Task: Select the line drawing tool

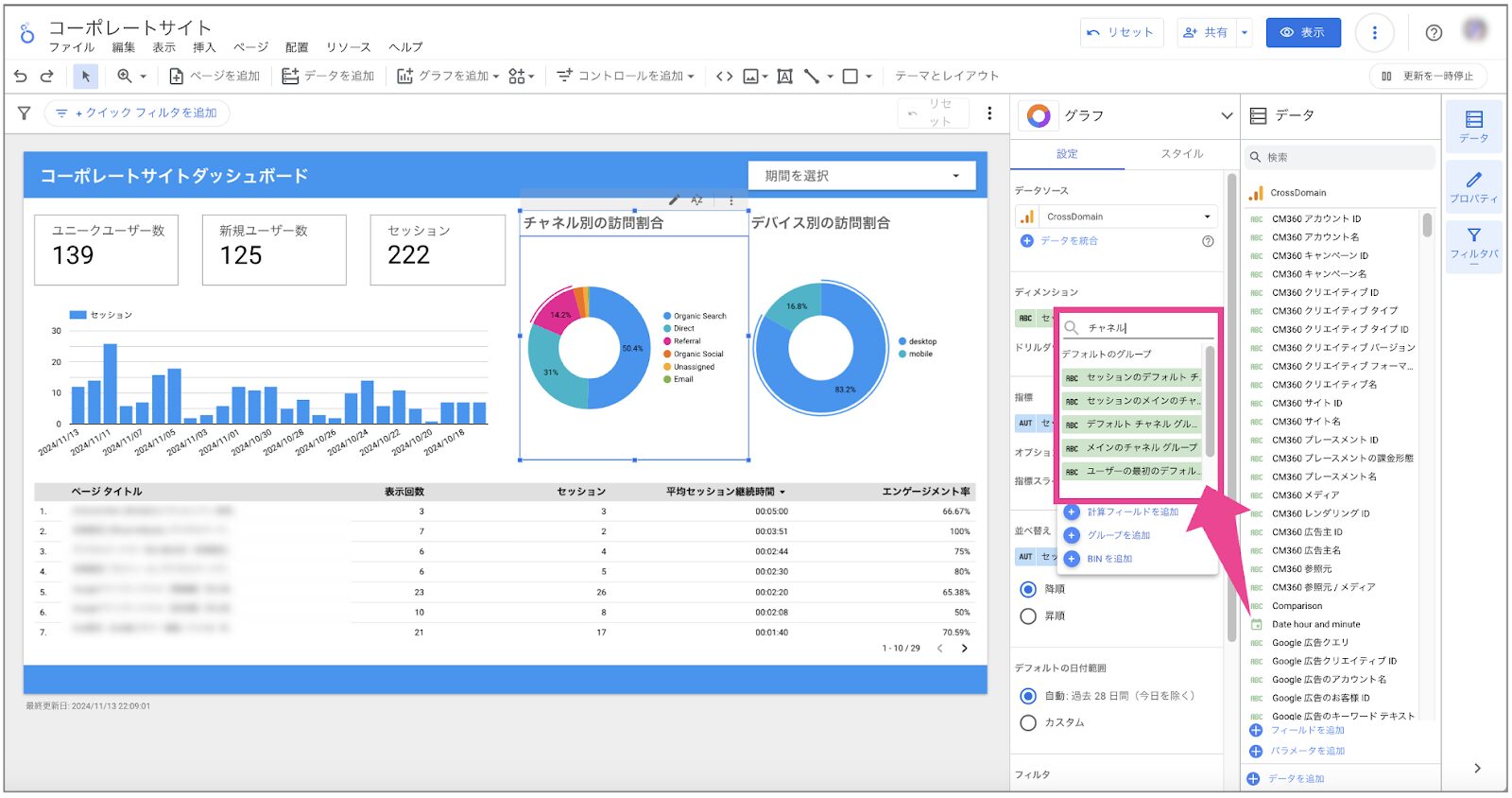Action: pyautogui.click(x=812, y=77)
